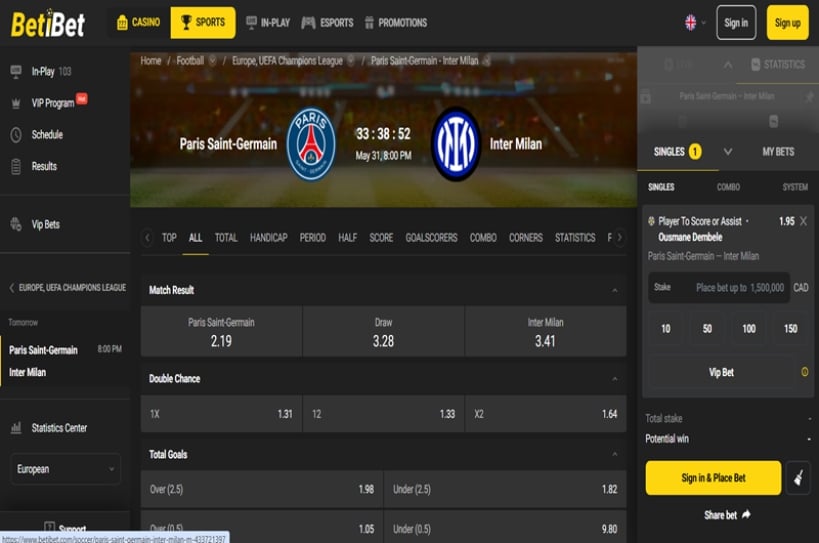Set quick stake 100
Image resolution: width=819 pixels, height=543 pixels.
point(749,329)
